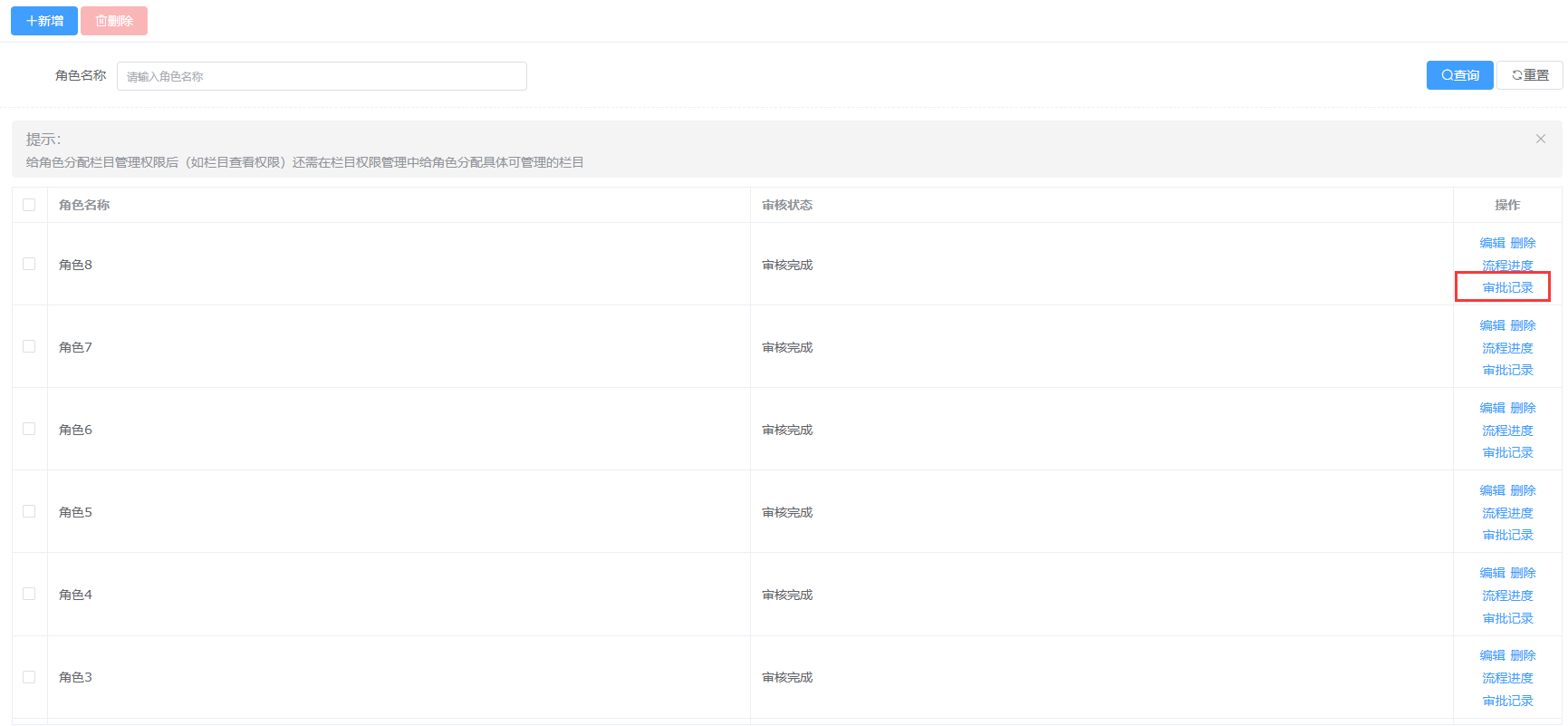Toggle the select-all checkbox in table header

[29, 205]
